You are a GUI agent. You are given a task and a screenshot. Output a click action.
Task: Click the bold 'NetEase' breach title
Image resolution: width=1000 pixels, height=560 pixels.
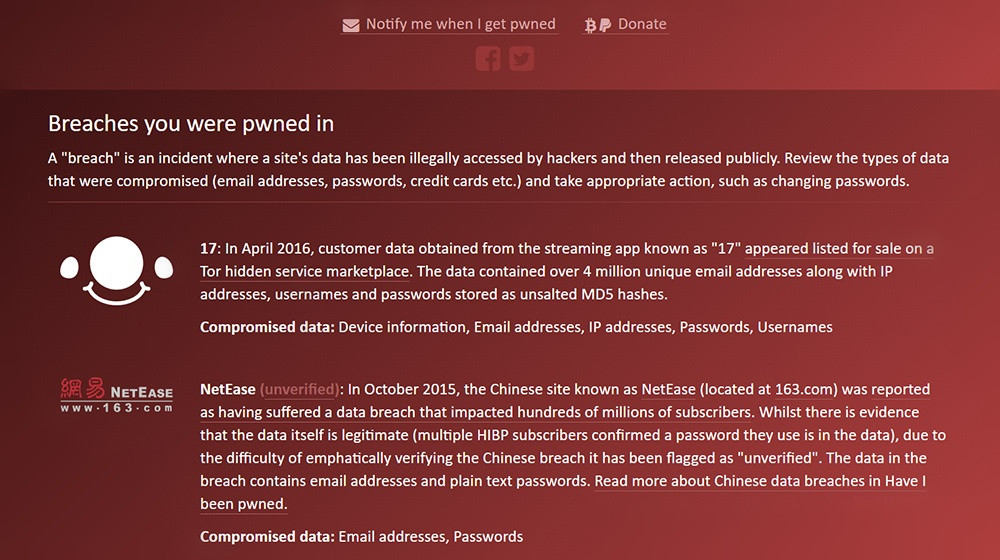(x=228, y=389)
